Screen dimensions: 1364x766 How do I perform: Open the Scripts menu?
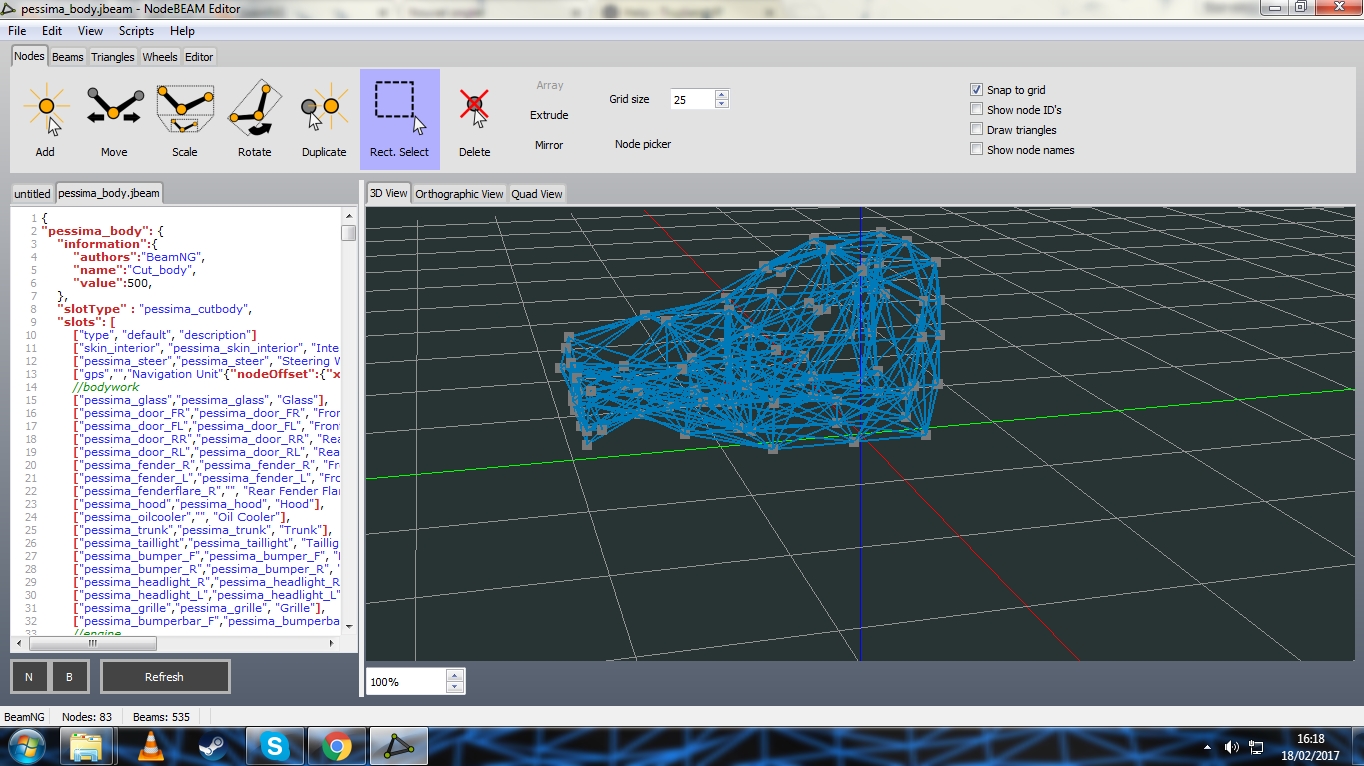[136, 31]
